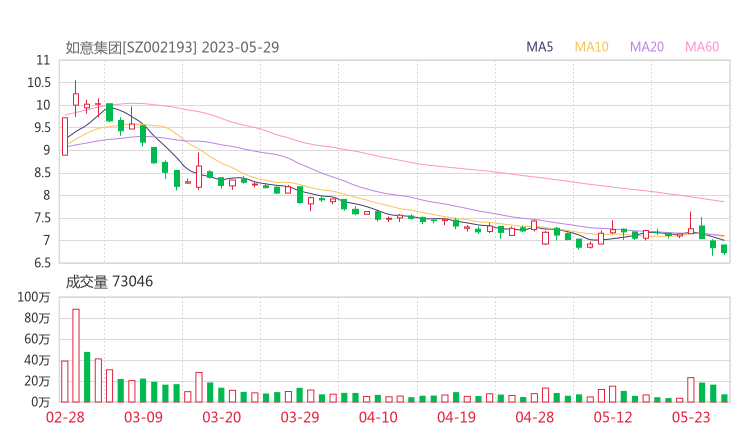The image size is (740, 440).
Task: Click the 02-28 date axis label
Action: tap(65, 417)
